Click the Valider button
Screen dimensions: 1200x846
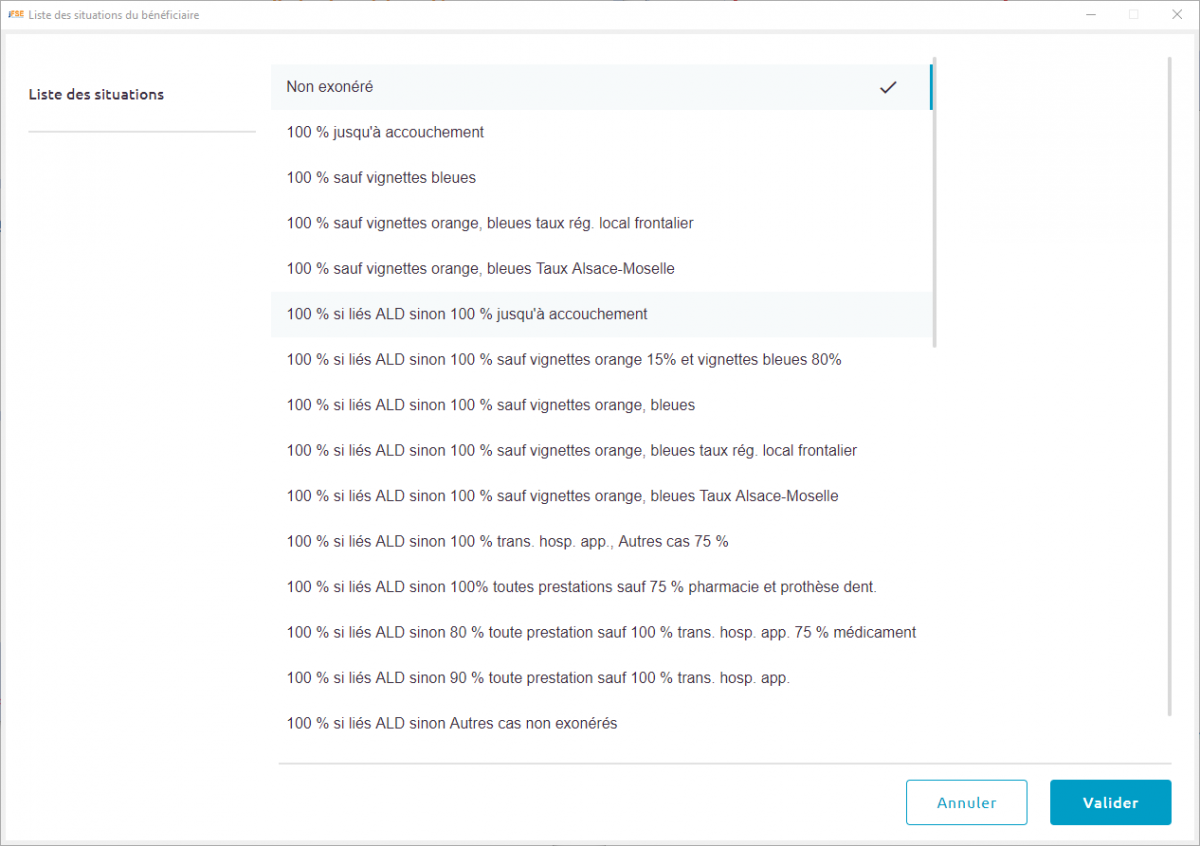pyautogui.click(x=1110, y=803)
